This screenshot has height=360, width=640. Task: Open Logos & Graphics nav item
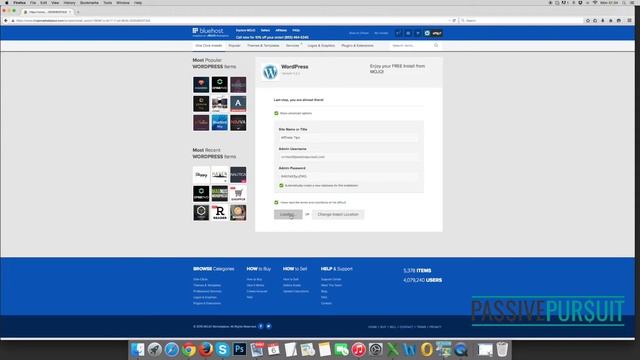[x=321, y=46]
